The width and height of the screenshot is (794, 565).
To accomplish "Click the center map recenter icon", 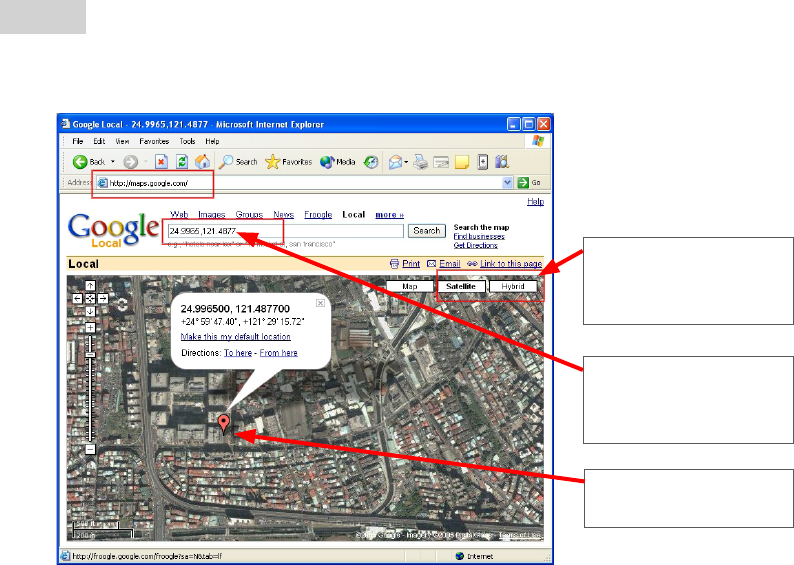I will 90,299.
